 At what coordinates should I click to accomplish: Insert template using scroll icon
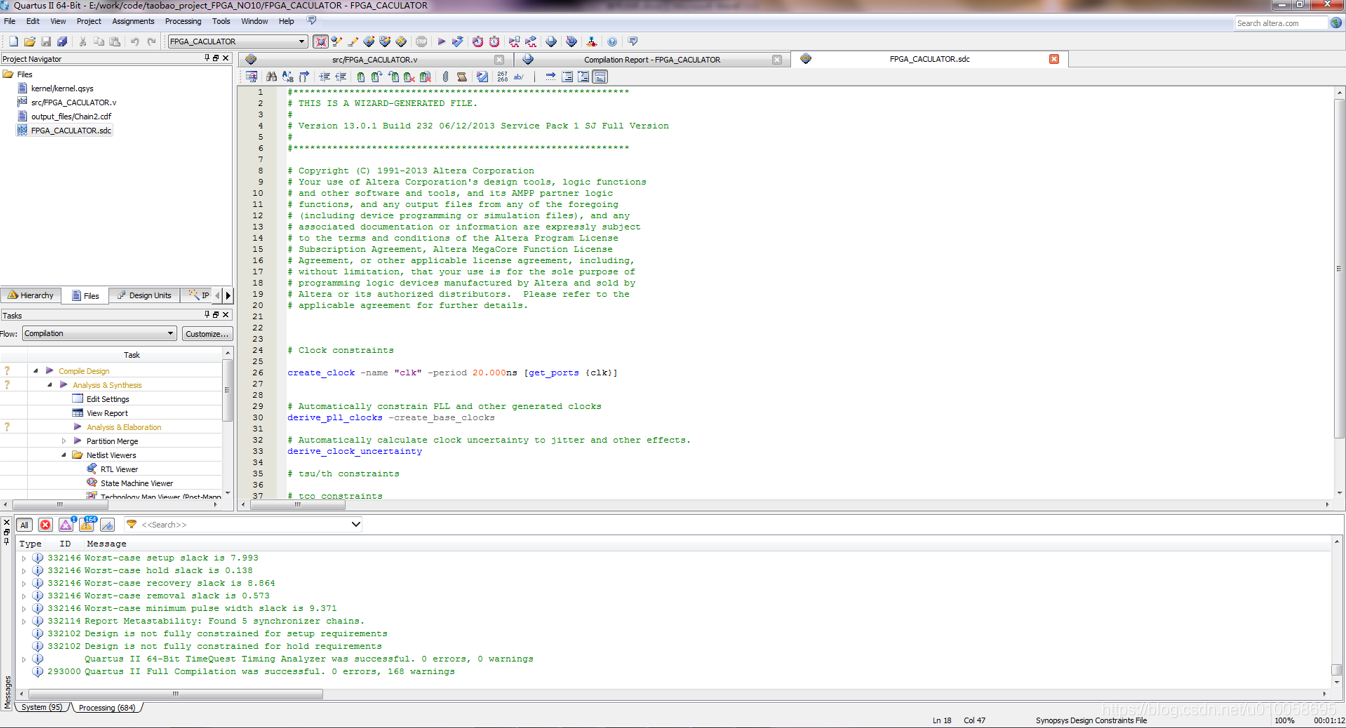coord(461,77)
